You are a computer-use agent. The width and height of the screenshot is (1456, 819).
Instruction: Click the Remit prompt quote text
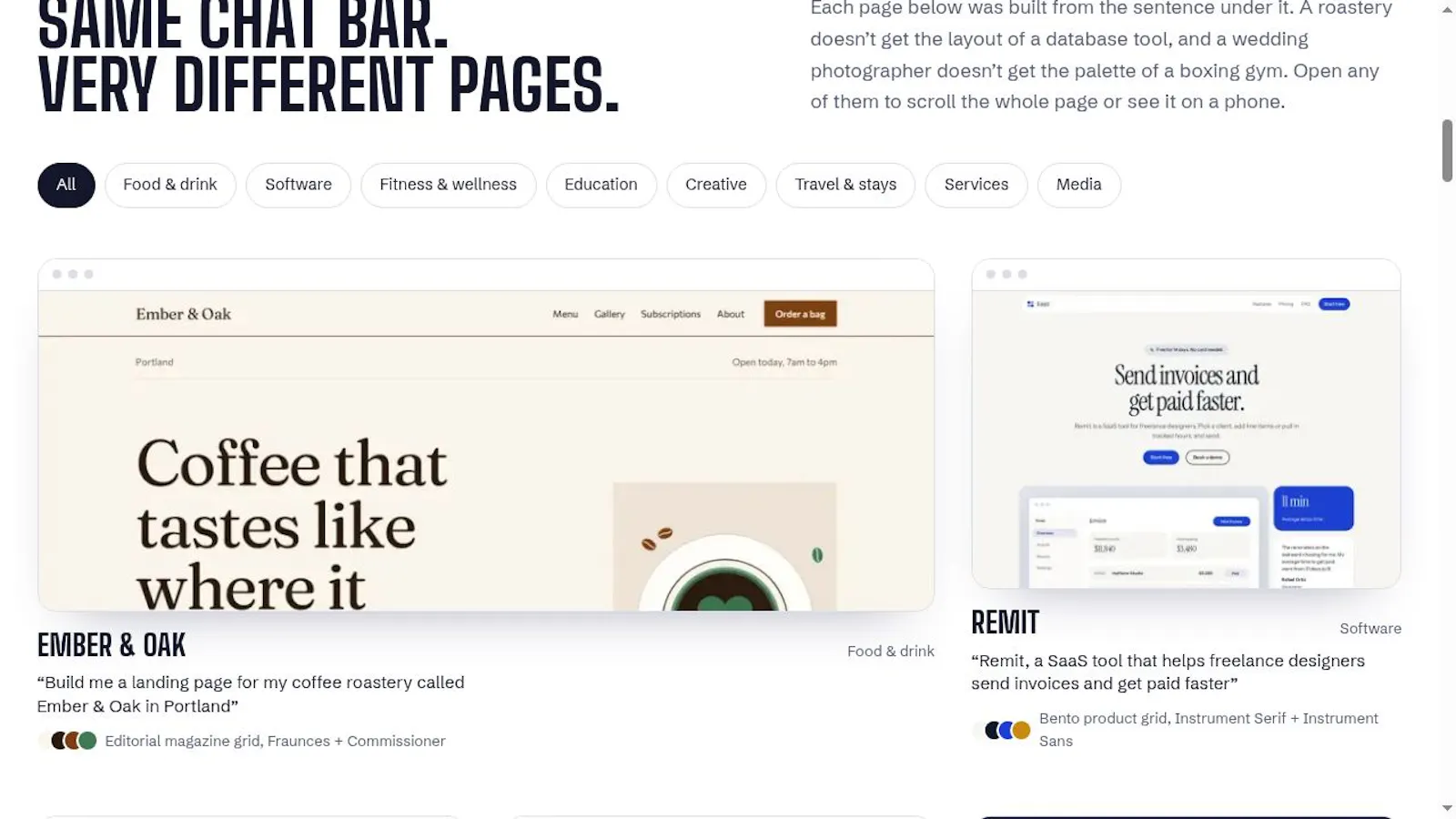tap(1168, 672)
